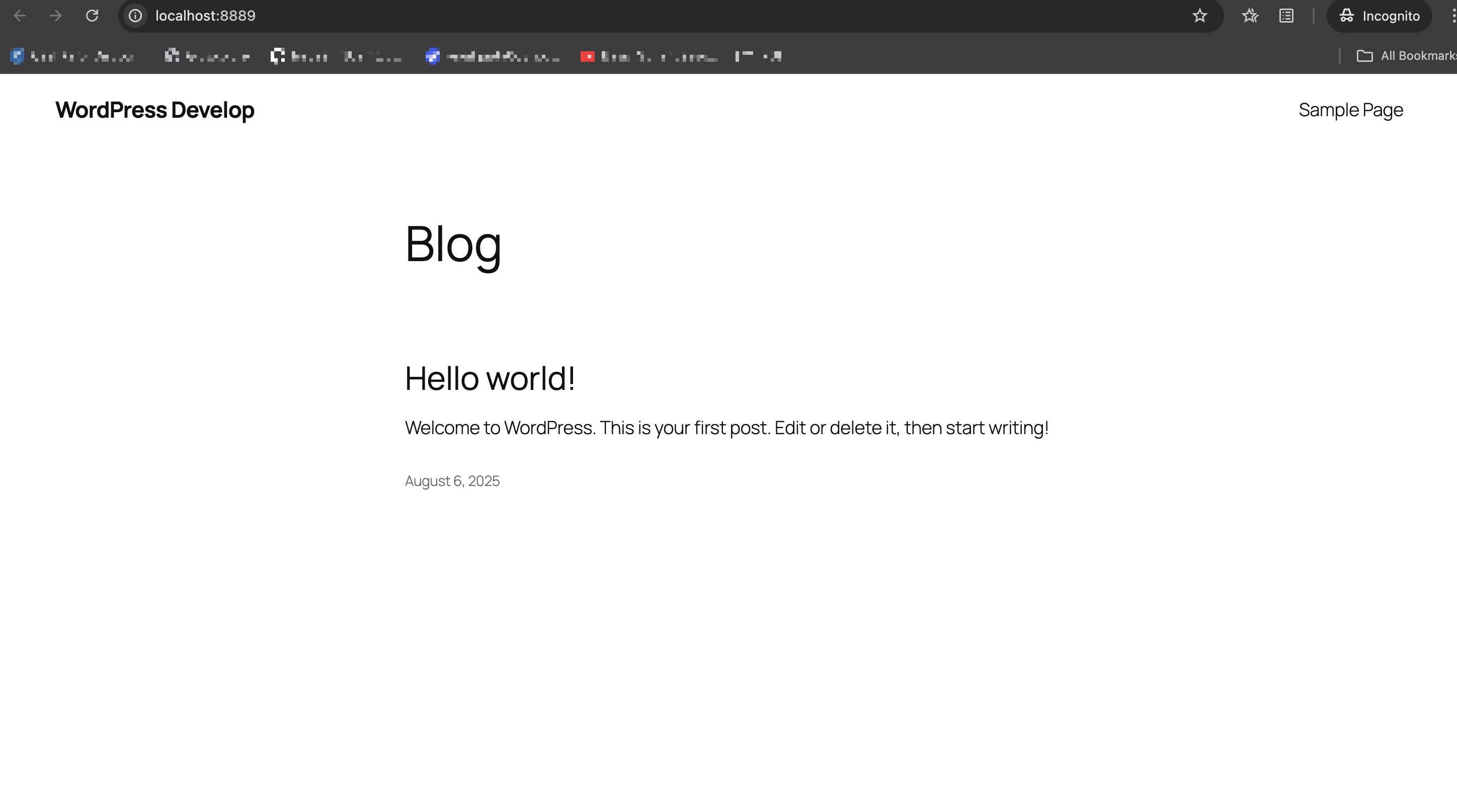
Task: Open the site information icon in address bar
Action: tap(135, 16)
